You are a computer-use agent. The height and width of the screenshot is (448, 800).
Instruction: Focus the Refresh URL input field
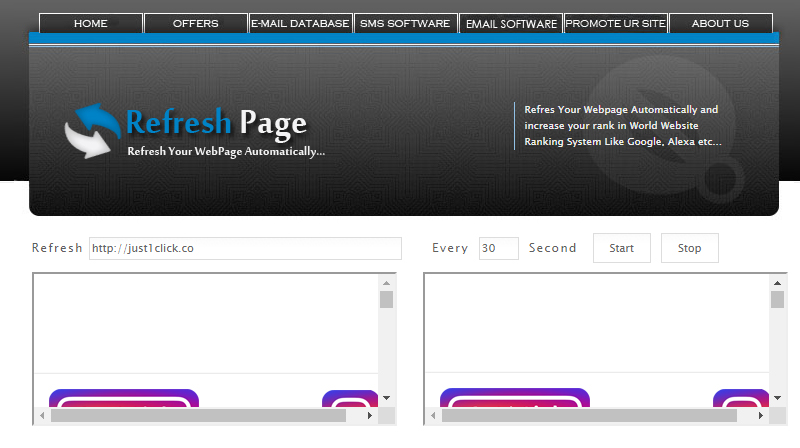click(x=245, y=248)
